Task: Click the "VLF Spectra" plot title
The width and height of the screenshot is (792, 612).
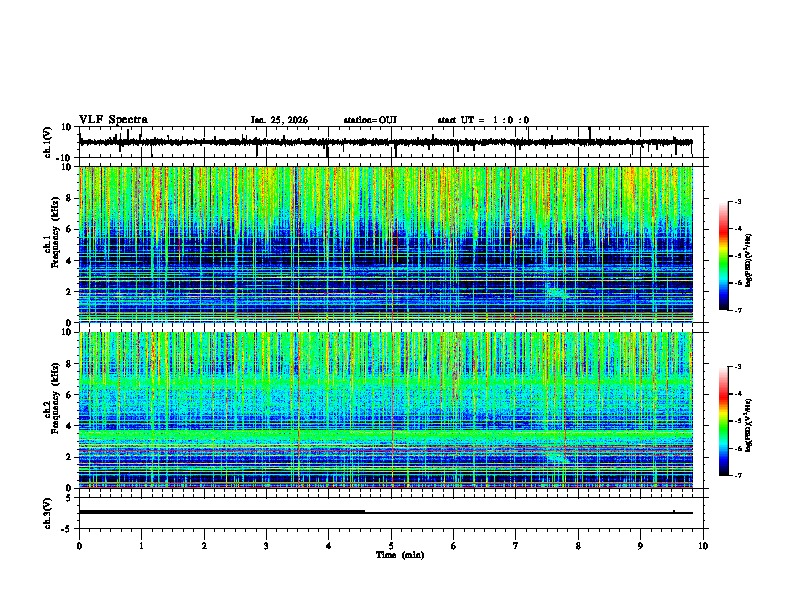Action: point(114,120)
